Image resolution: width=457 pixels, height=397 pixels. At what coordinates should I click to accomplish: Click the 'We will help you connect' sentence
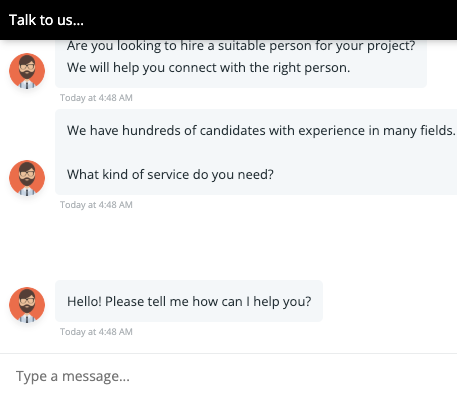pos(208,68)
